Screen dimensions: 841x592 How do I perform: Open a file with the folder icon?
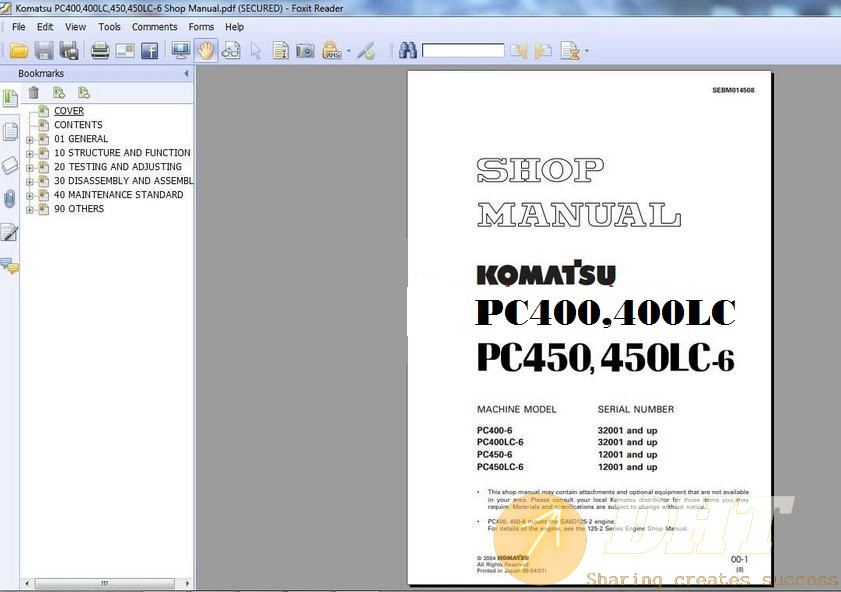click(19, 51)
